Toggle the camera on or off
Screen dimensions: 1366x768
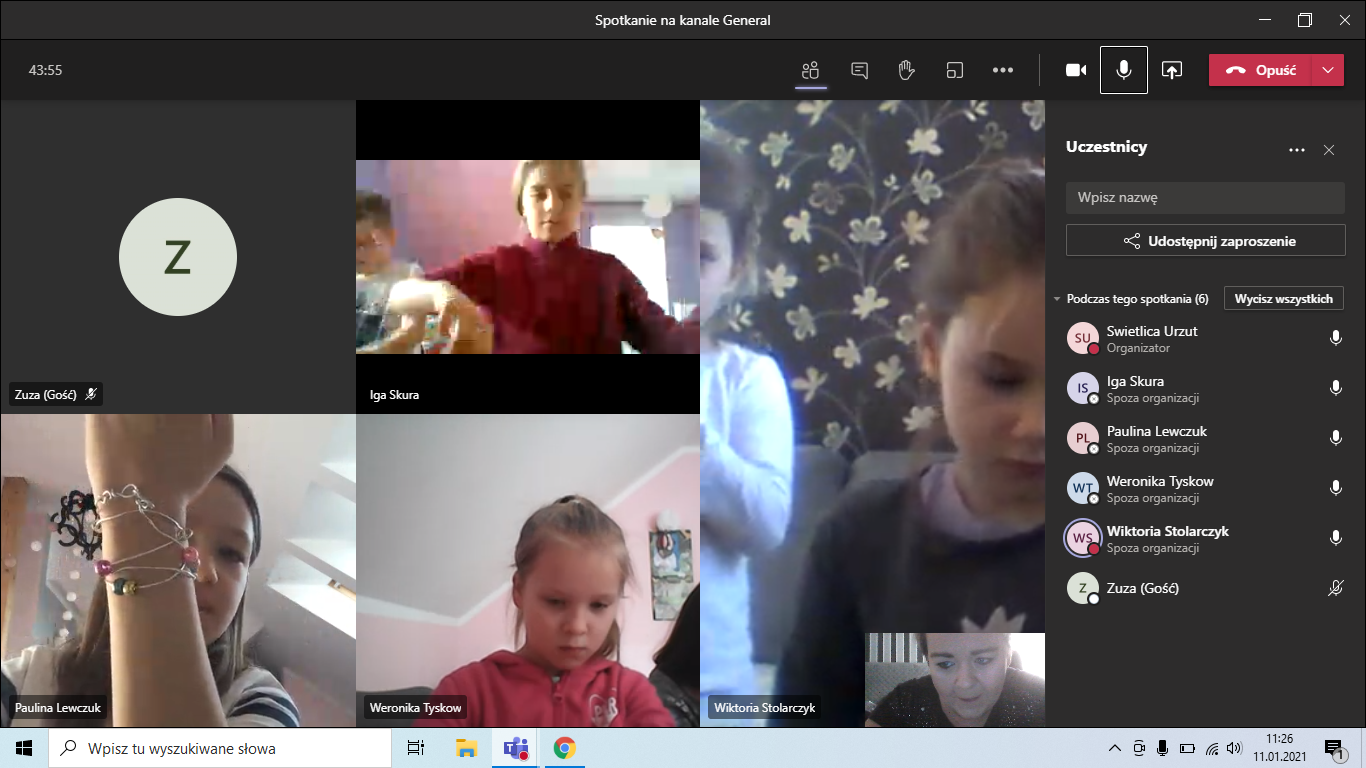coord(1076,70)
